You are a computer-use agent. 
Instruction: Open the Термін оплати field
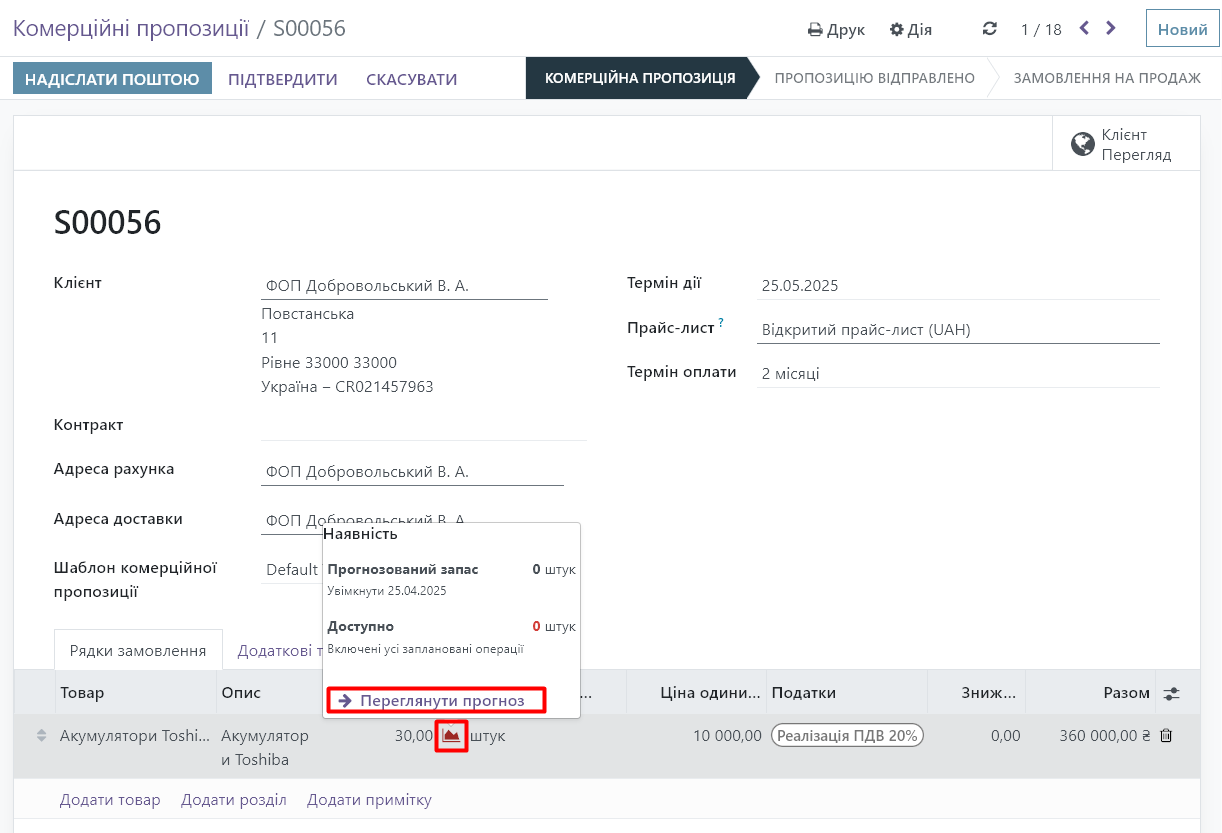point(957,374)
